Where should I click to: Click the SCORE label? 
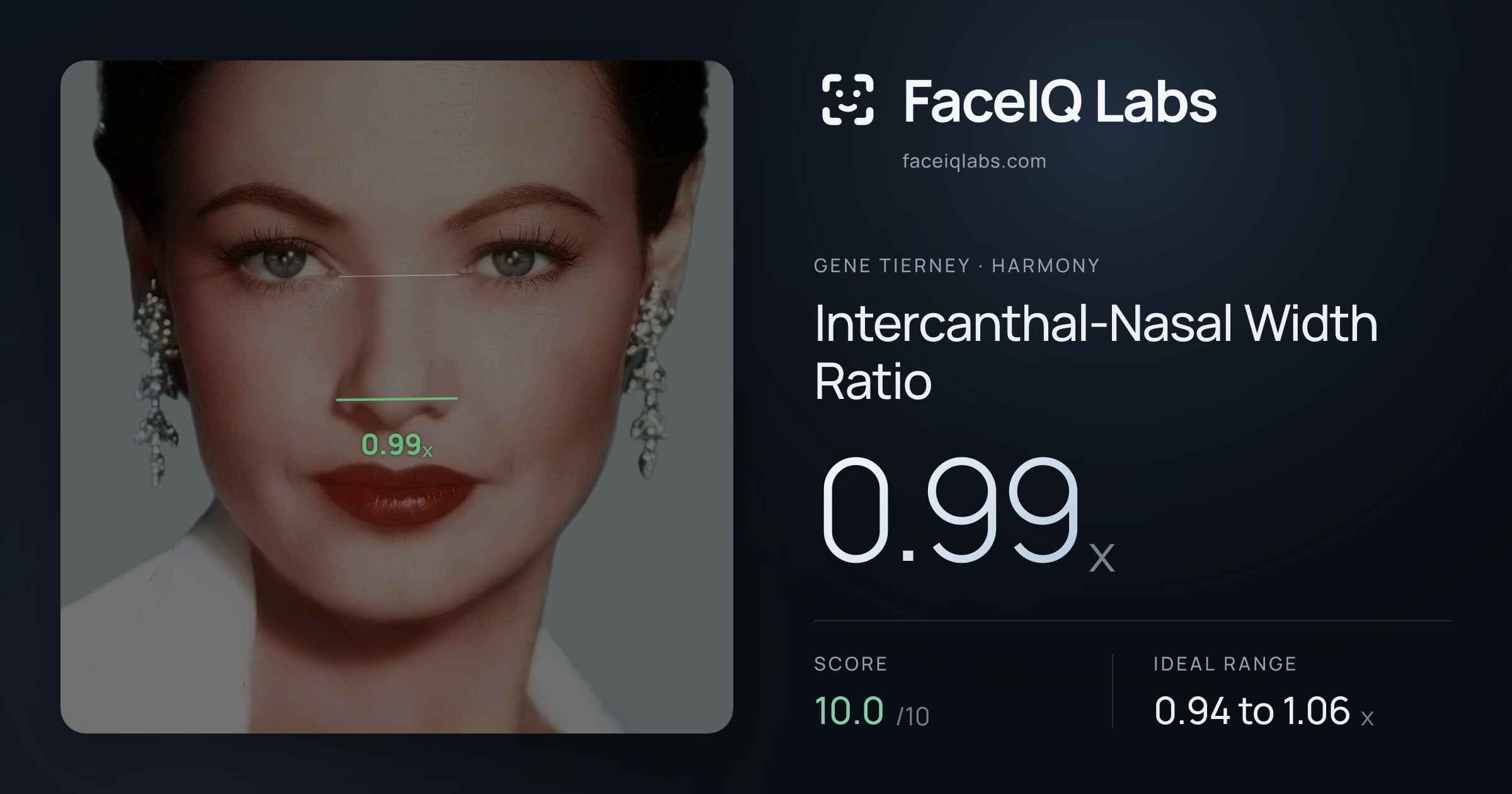(850, 664)
